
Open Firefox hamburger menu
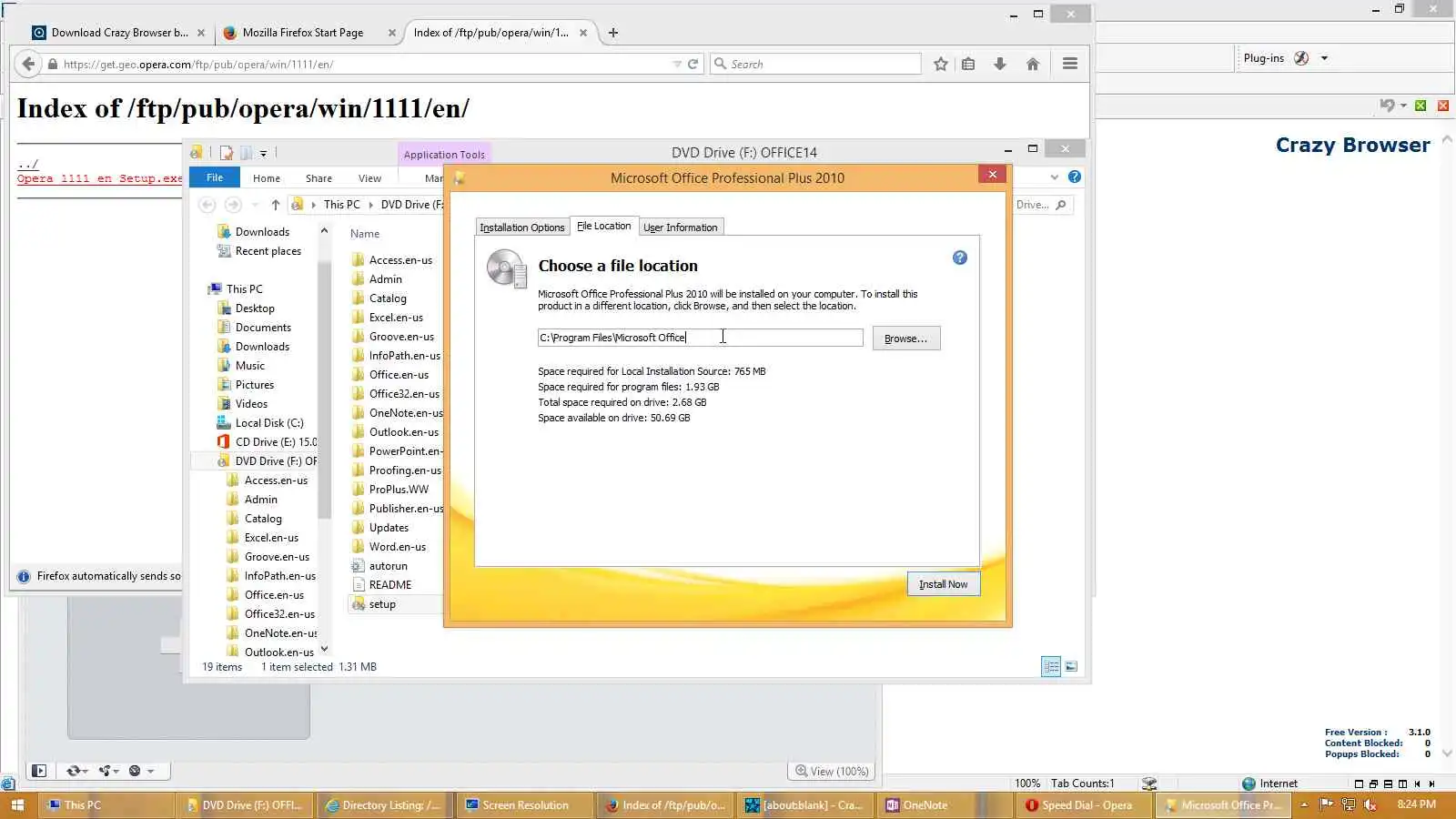(1070, 64)
